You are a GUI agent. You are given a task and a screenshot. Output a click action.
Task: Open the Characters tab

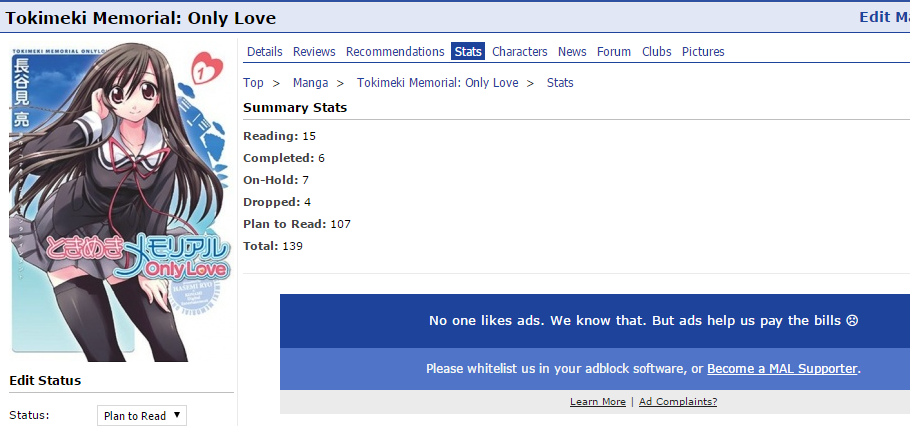[520, 52]
